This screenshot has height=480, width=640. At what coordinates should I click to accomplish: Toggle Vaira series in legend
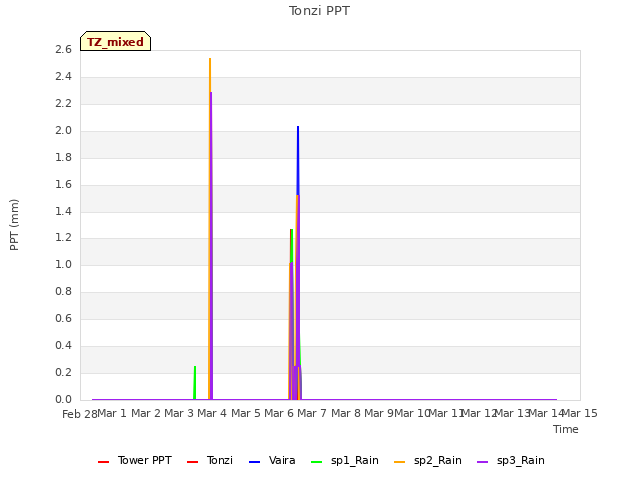tap(272, 460)
